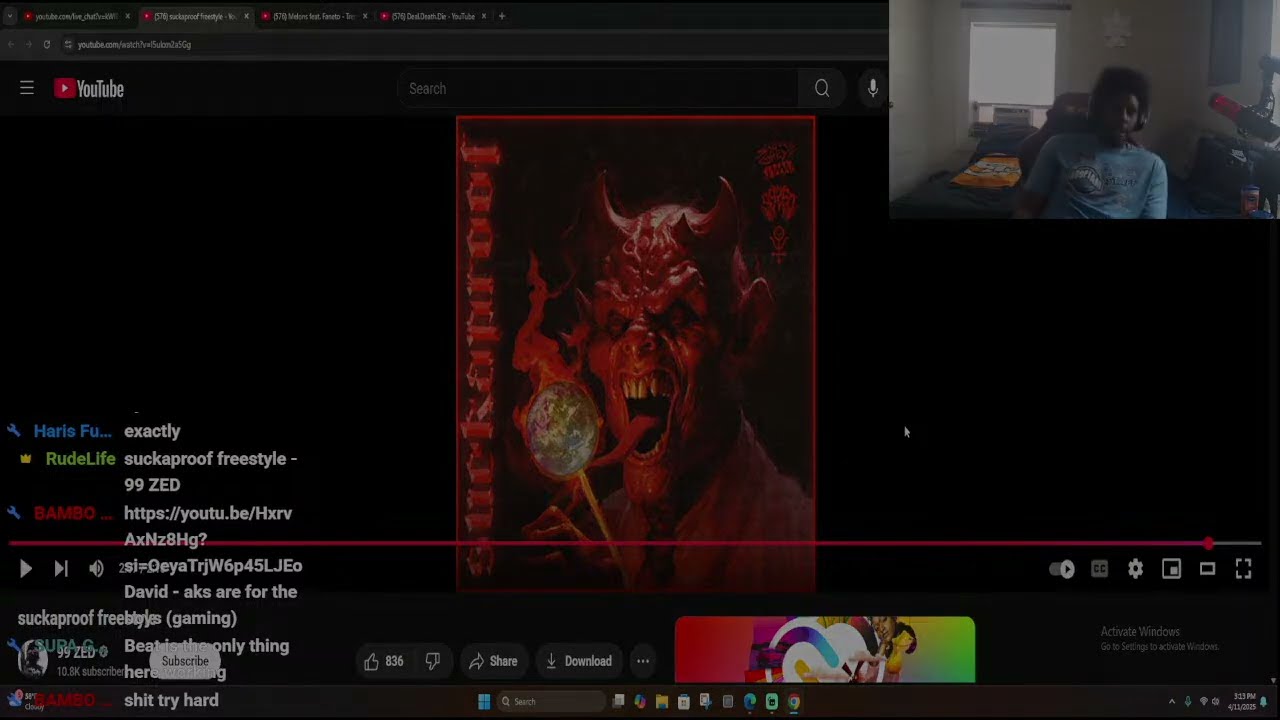
Task: Click in the YouTube search field
Action: [598, 88]
